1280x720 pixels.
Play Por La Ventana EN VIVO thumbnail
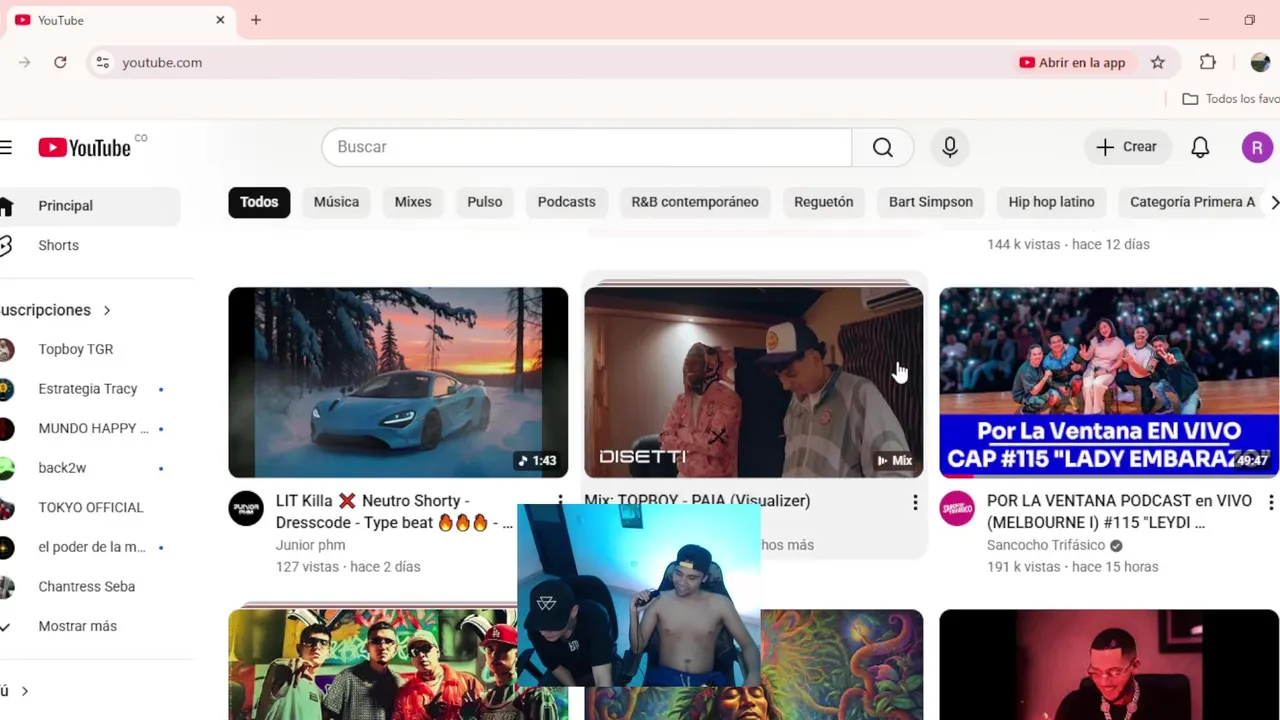[1109, 382]
